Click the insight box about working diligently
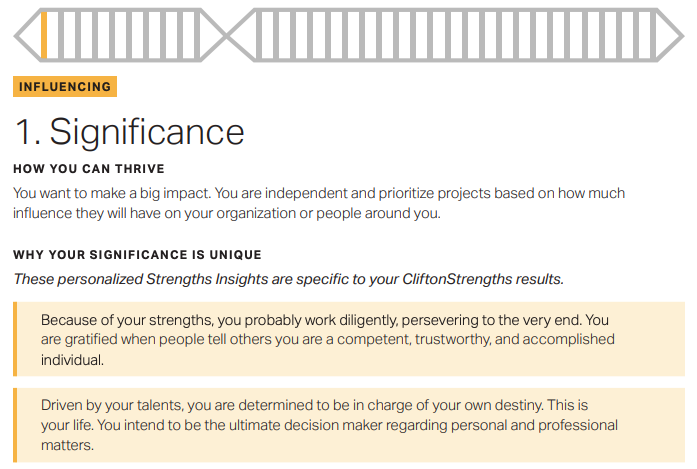 click(x=349, y=339)
